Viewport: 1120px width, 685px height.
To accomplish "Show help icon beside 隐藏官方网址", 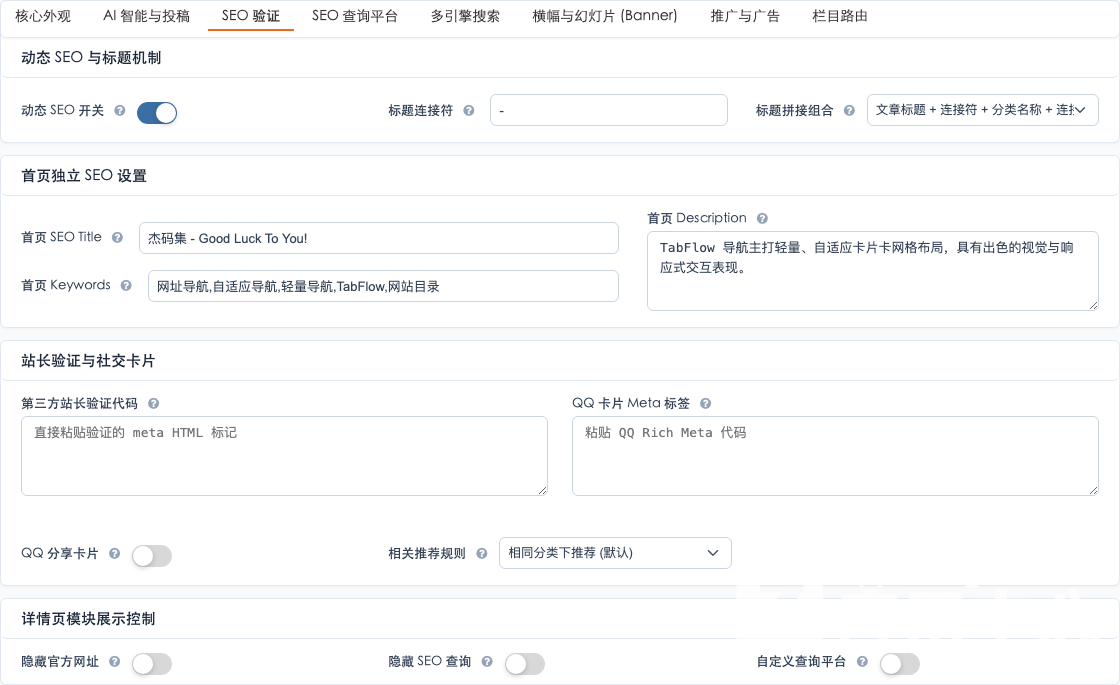I will (x=114, y=661).
